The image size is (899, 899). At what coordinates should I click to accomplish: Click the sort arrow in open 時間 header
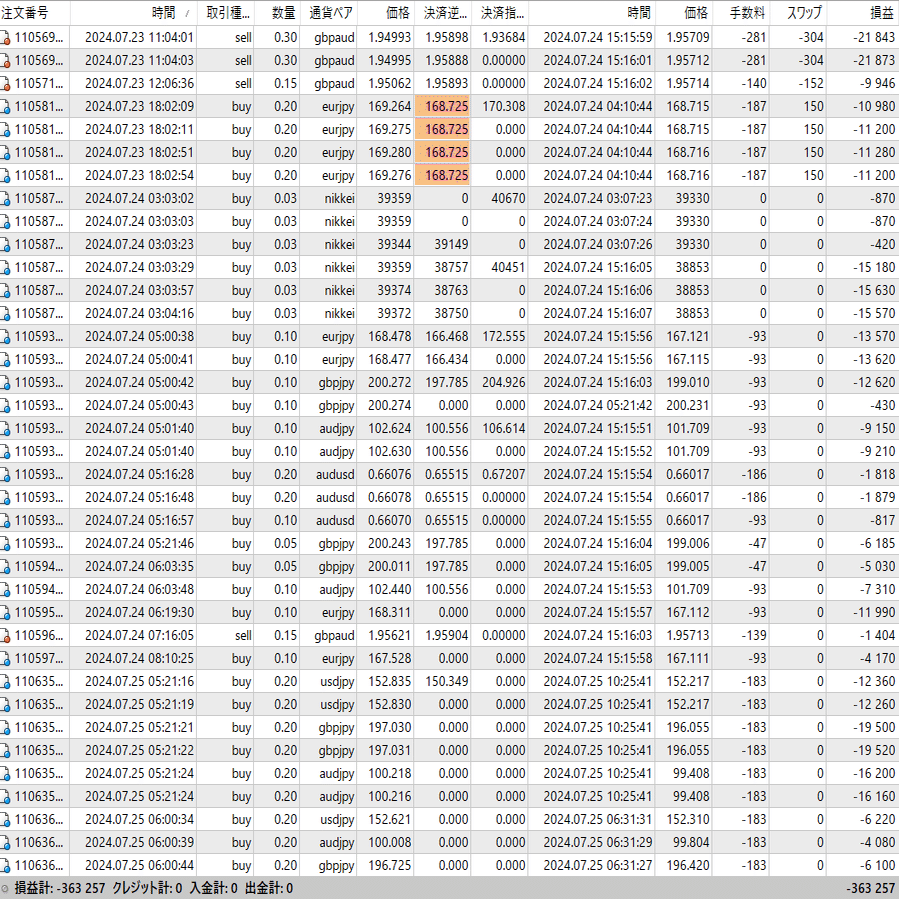(x=186, y=13)
